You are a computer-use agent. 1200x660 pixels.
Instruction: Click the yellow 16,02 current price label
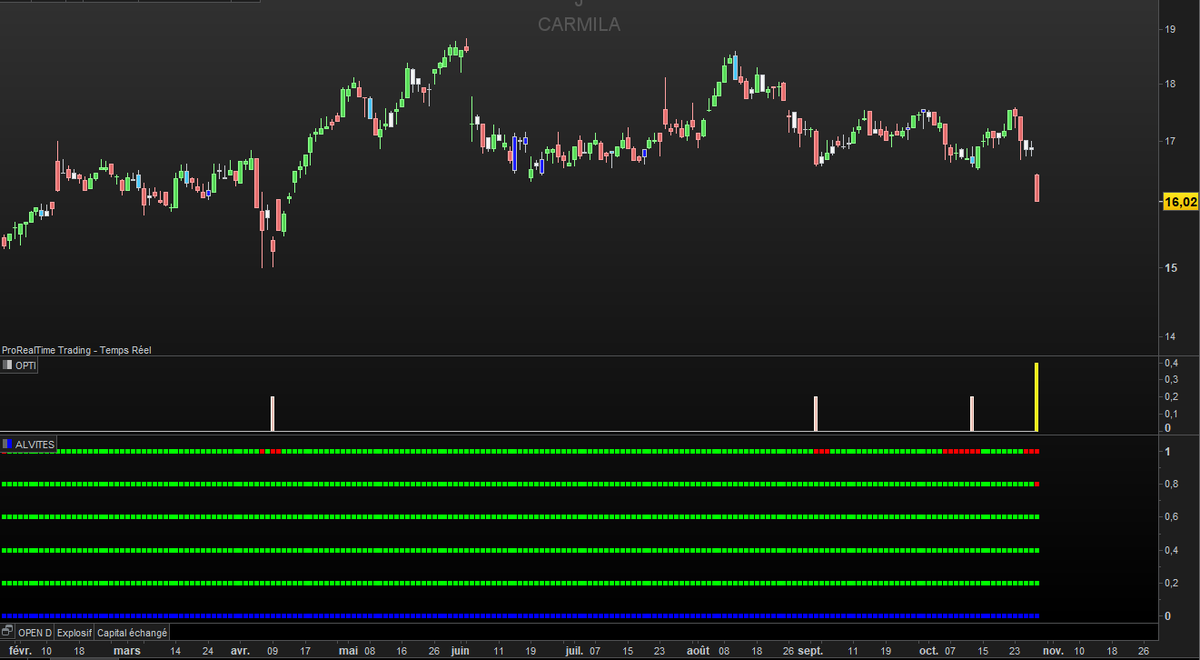point(1179,202)
